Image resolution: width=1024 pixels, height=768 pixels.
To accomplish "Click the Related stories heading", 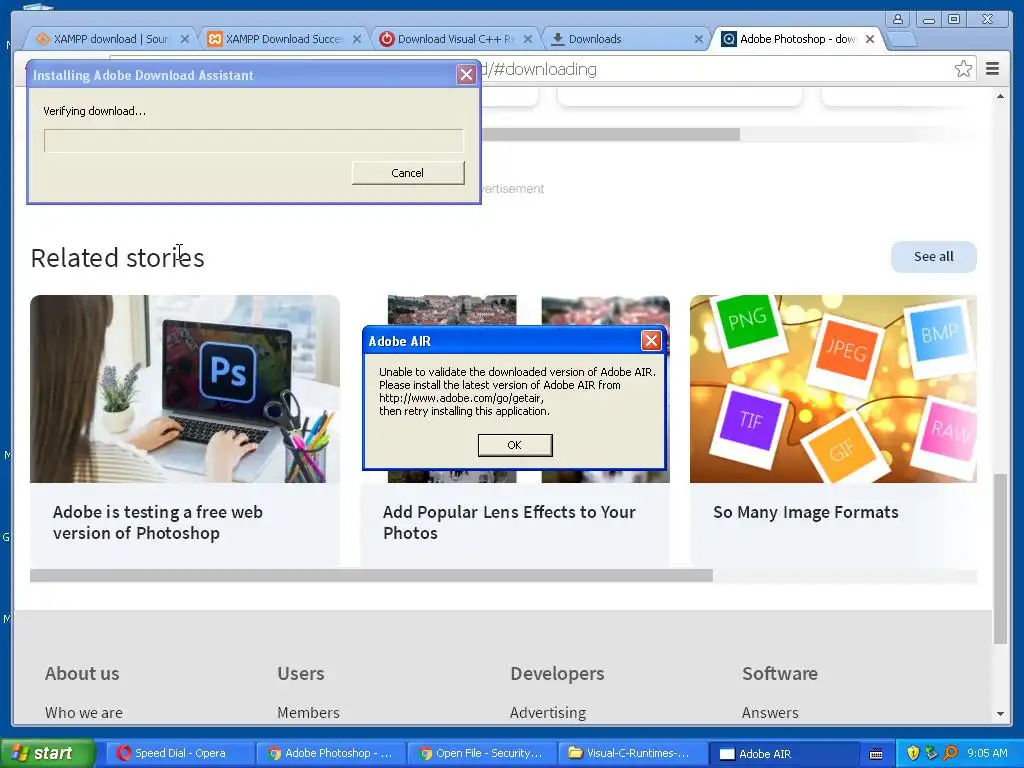I will click(118, 258).
